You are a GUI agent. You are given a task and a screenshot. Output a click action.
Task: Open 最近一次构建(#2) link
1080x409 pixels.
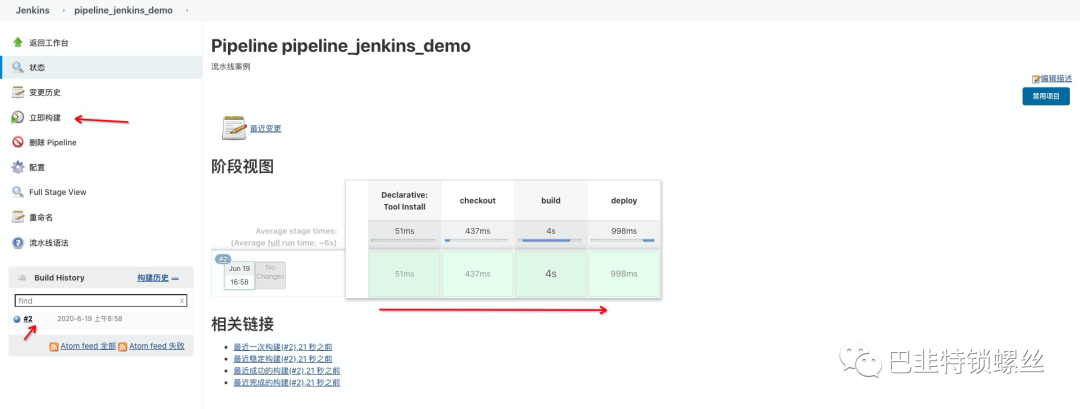(282, 347)
